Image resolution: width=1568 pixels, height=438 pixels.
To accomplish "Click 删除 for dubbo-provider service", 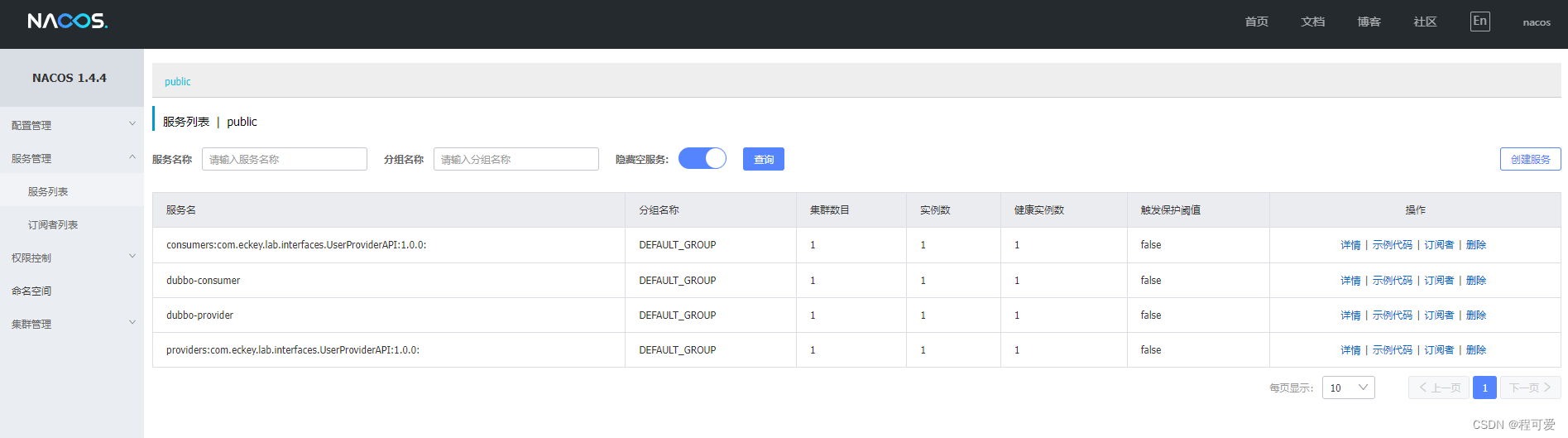I will coord(1476,315).
